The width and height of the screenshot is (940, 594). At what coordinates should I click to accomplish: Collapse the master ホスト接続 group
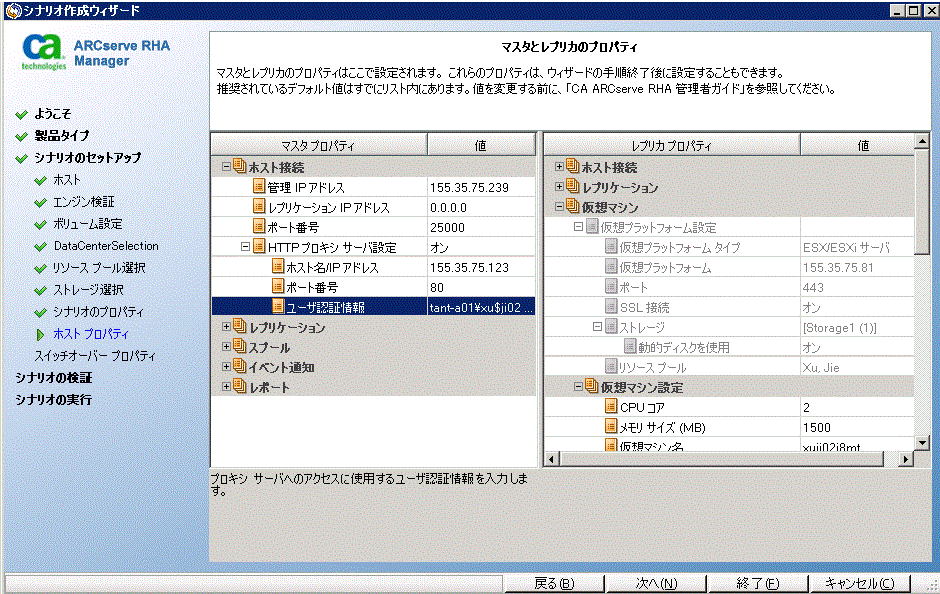pyautogui.click(x=226, y=167)
